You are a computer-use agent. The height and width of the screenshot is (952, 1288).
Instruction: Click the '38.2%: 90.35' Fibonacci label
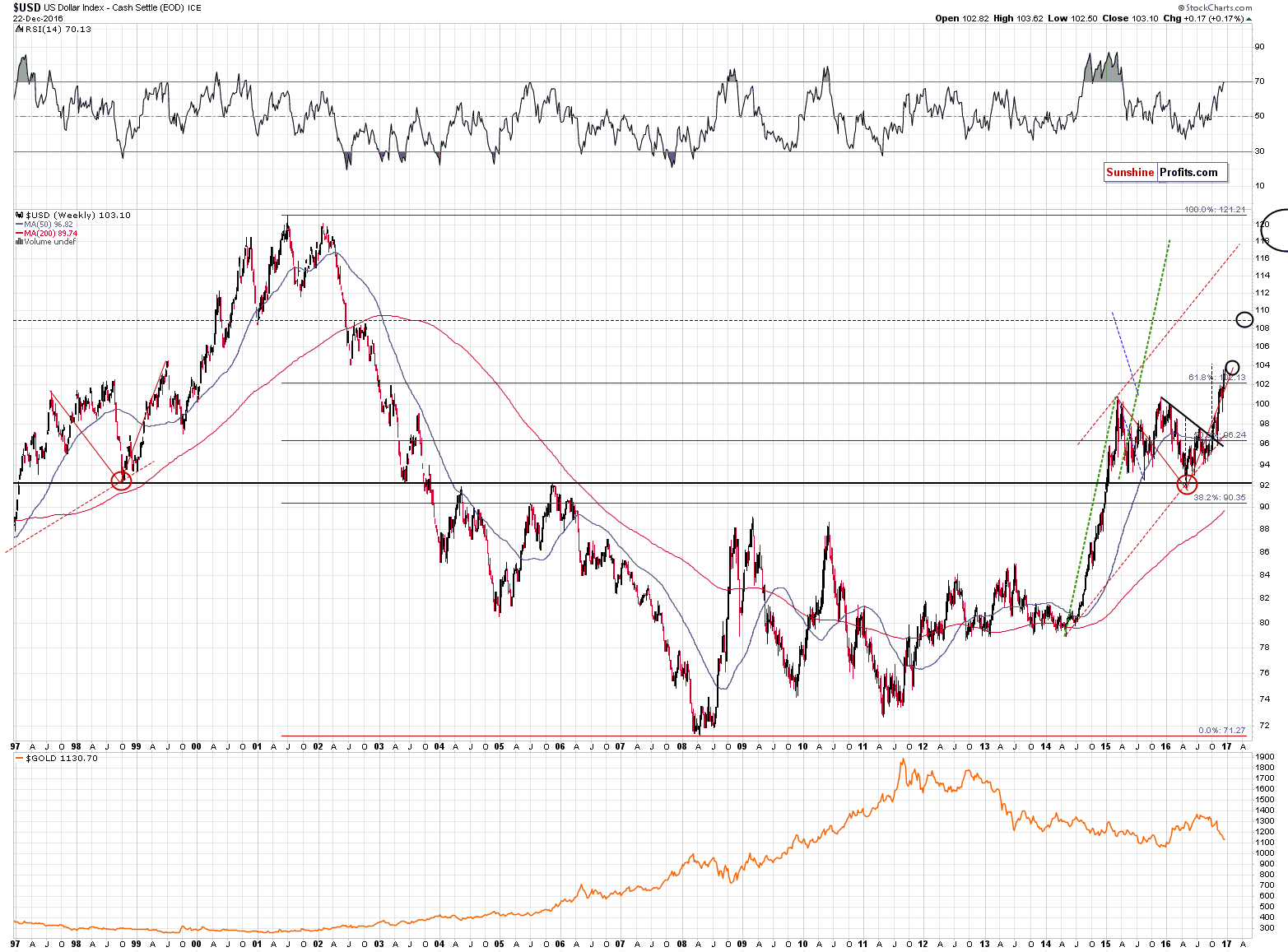click(1220, 497)
